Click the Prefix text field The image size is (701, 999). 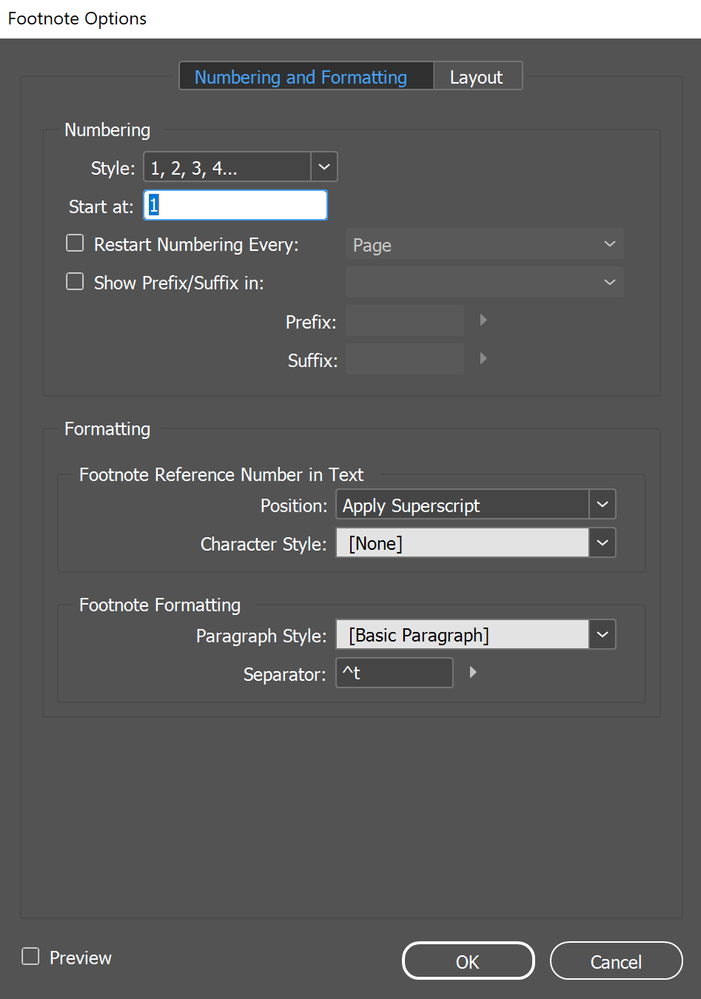(405, 320)
